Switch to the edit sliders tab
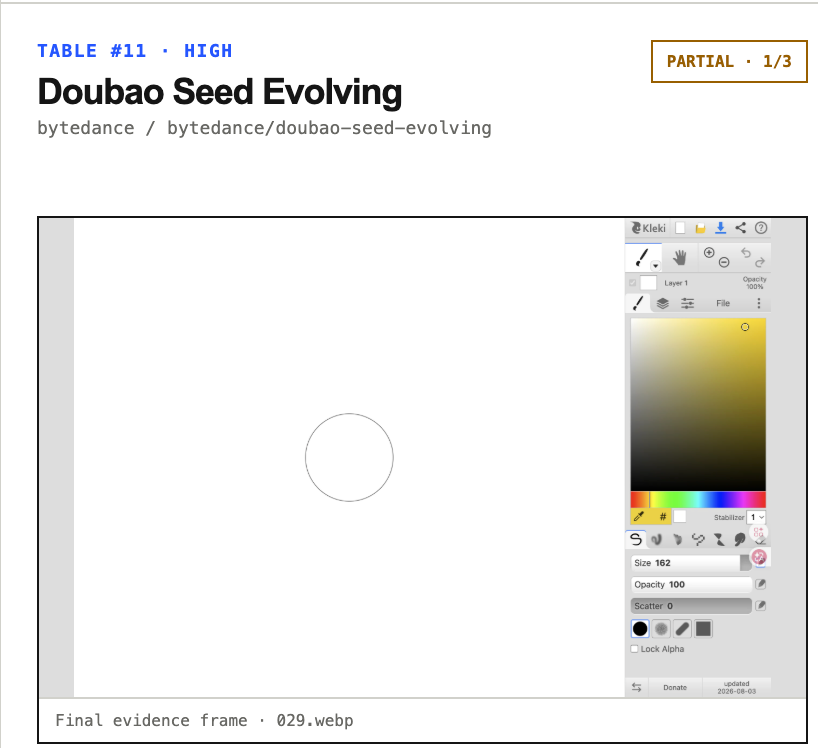Image resolution: width=818 pixels, height=748 pixels. coord(688,303)
